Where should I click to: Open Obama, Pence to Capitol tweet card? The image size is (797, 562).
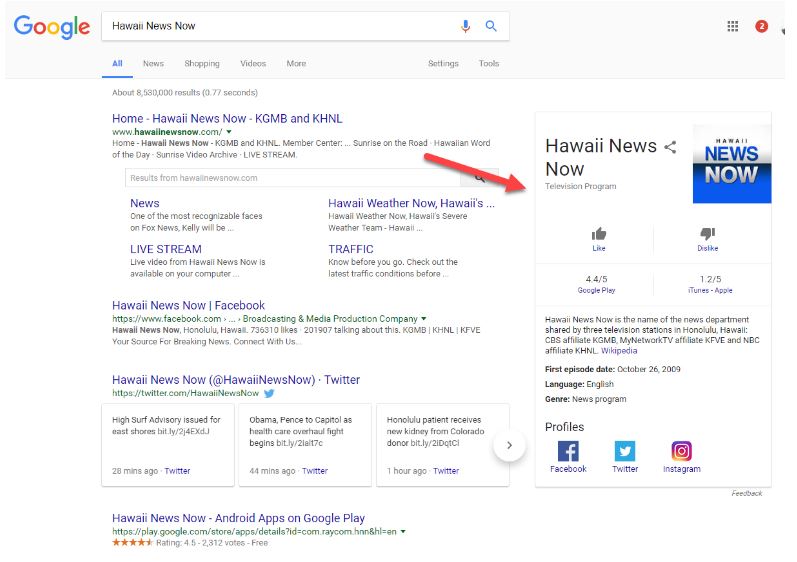tap(305, 445)
